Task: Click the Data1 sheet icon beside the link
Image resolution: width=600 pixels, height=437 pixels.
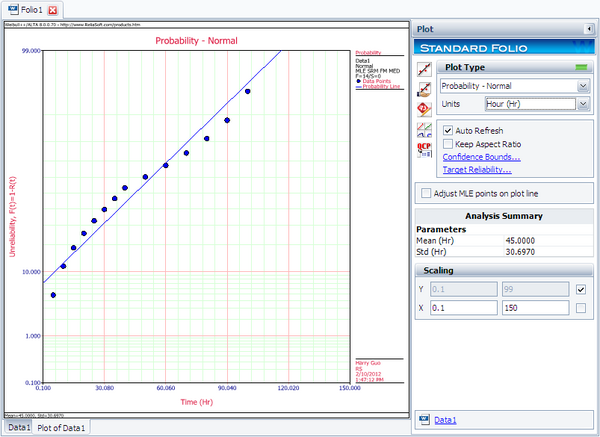Action: click(x=424, y=419)
